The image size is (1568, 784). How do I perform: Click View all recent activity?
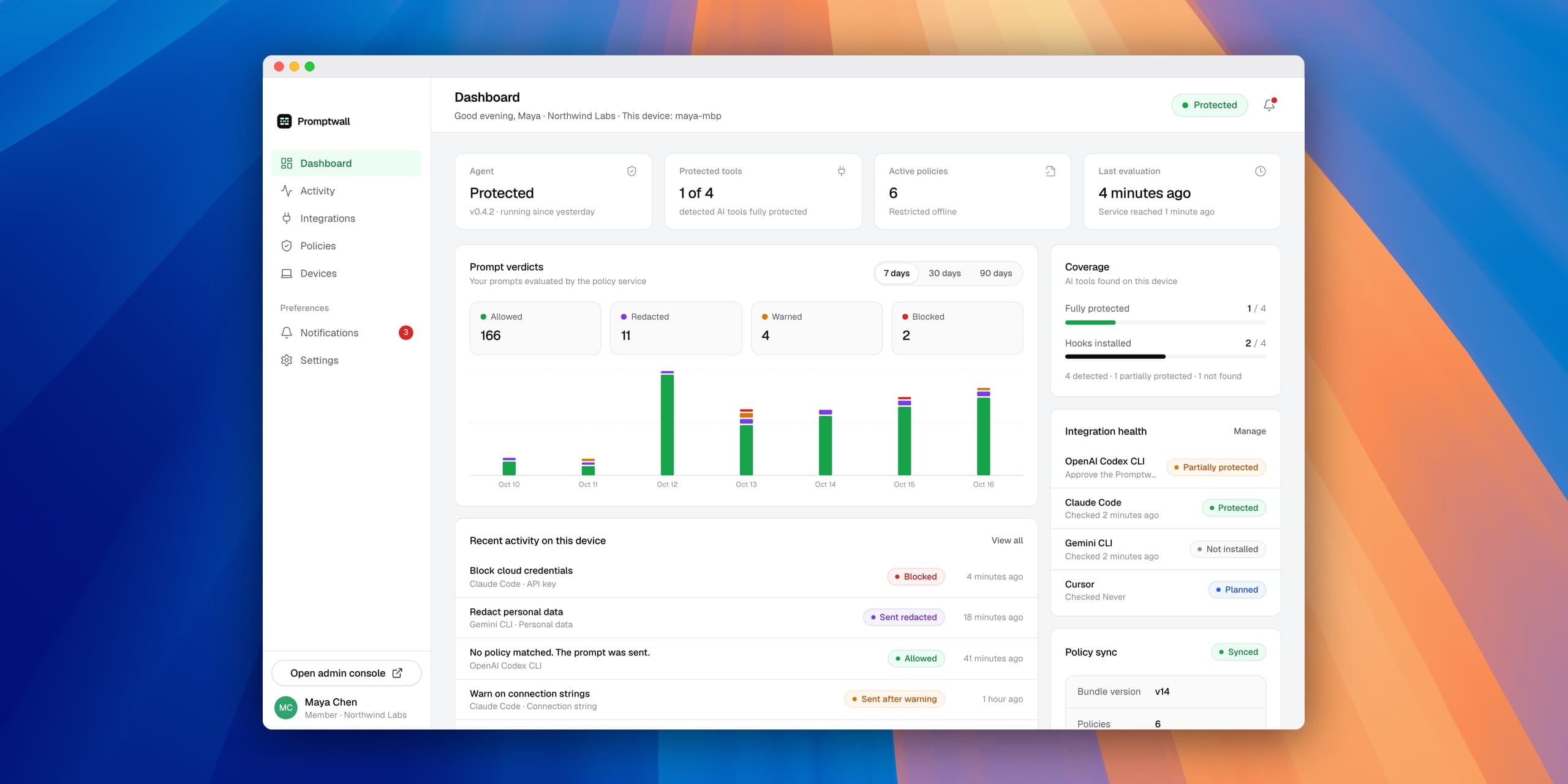[x=1007, y=540]
